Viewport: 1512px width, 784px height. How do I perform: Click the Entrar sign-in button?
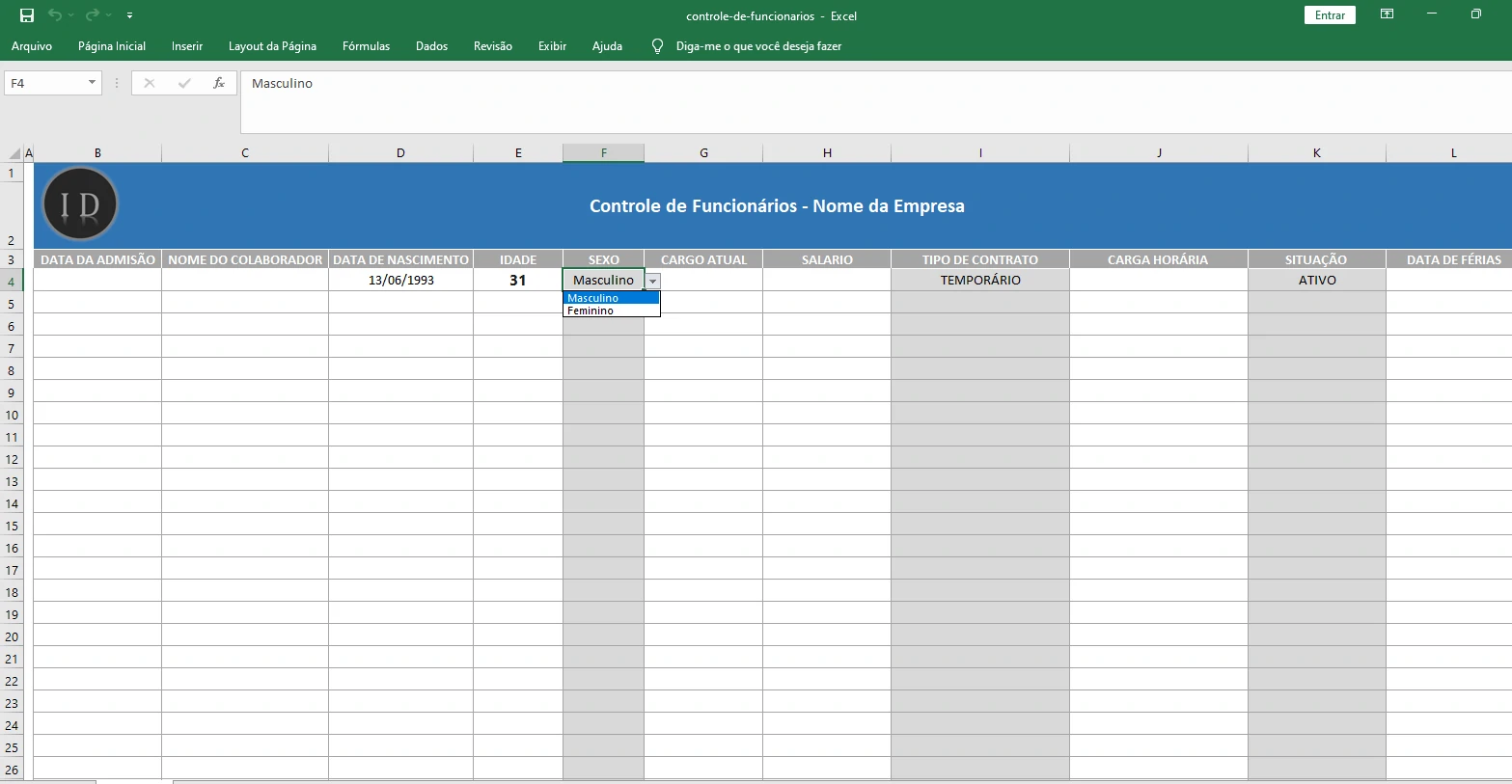(1329, 14)
